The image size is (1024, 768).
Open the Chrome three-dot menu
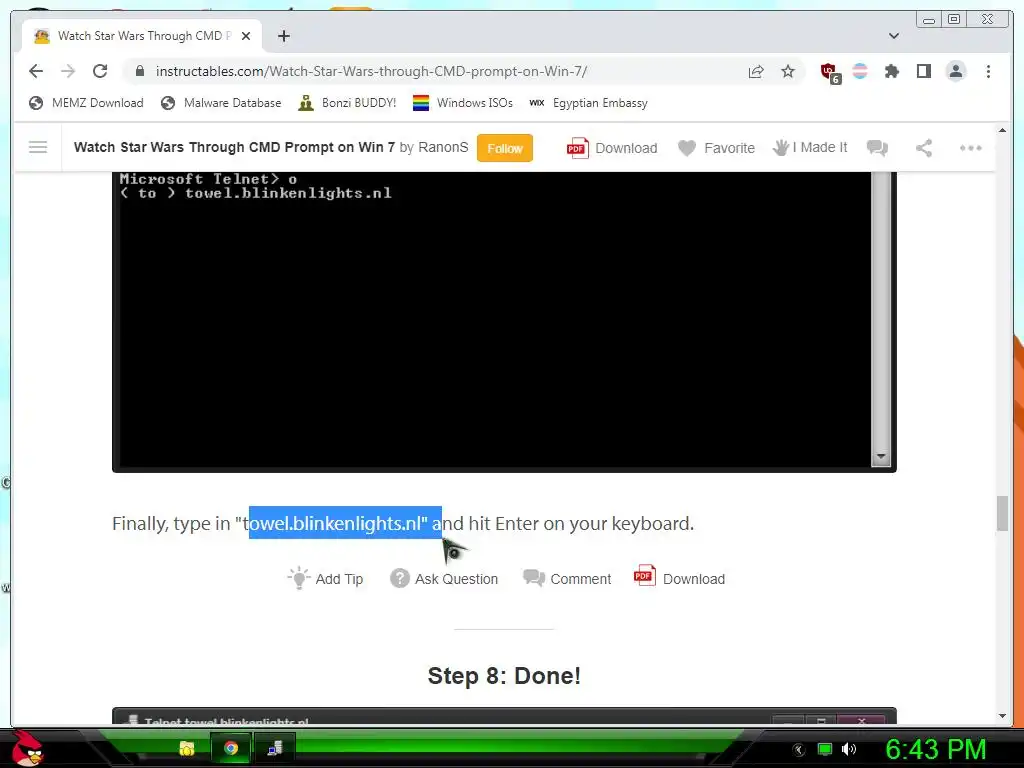(x=988, y=71)
